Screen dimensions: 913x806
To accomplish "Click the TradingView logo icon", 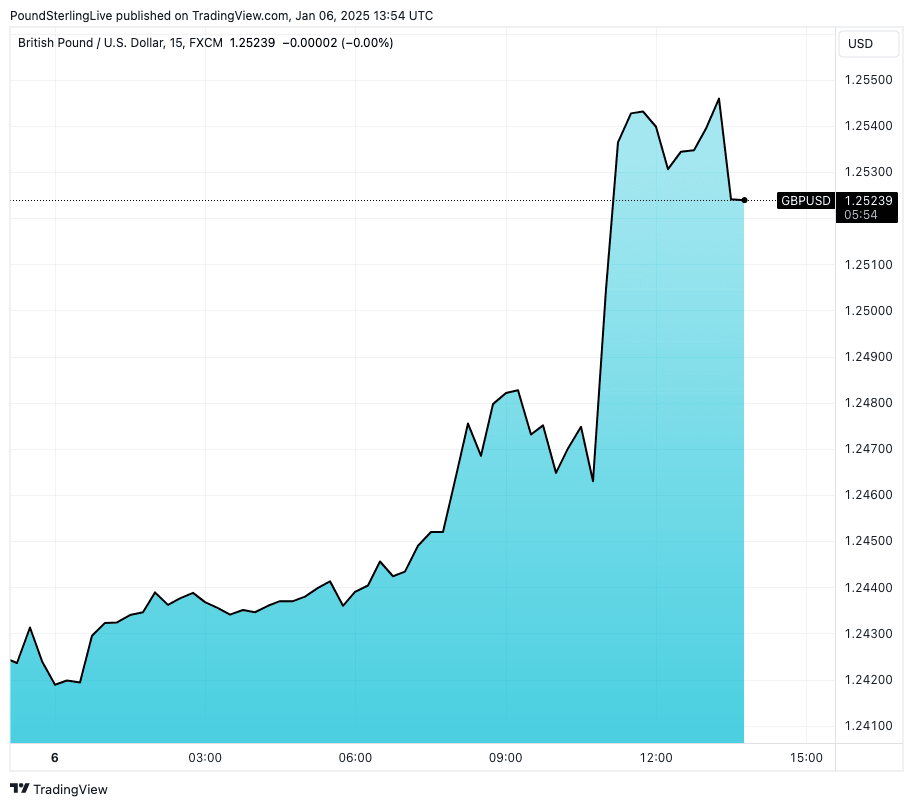I will (19, 789).
